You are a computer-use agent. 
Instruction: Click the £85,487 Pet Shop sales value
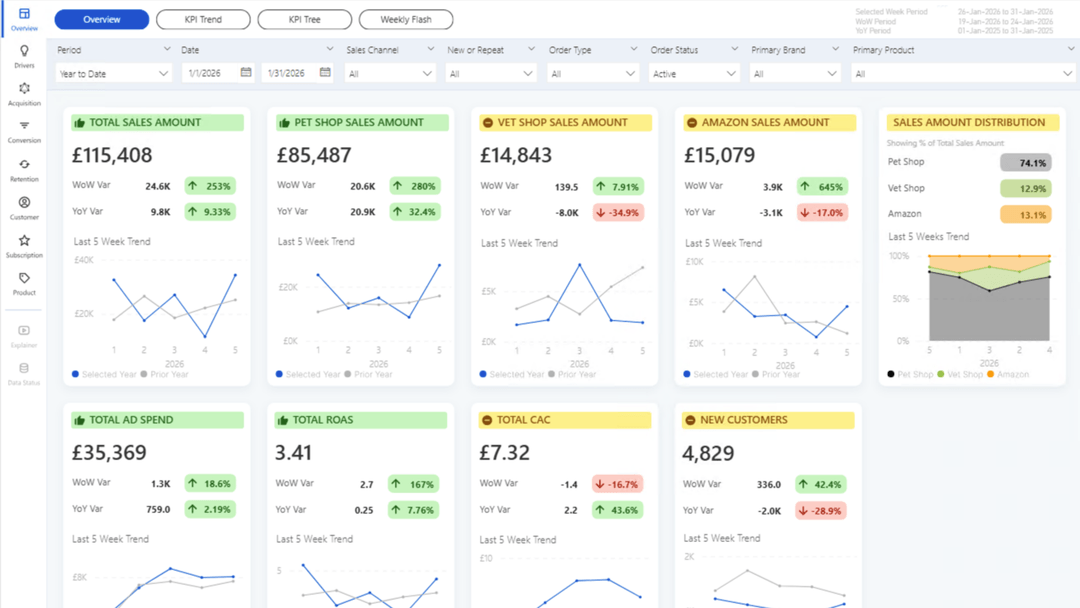pyautogui.click(x=314, y=155)
